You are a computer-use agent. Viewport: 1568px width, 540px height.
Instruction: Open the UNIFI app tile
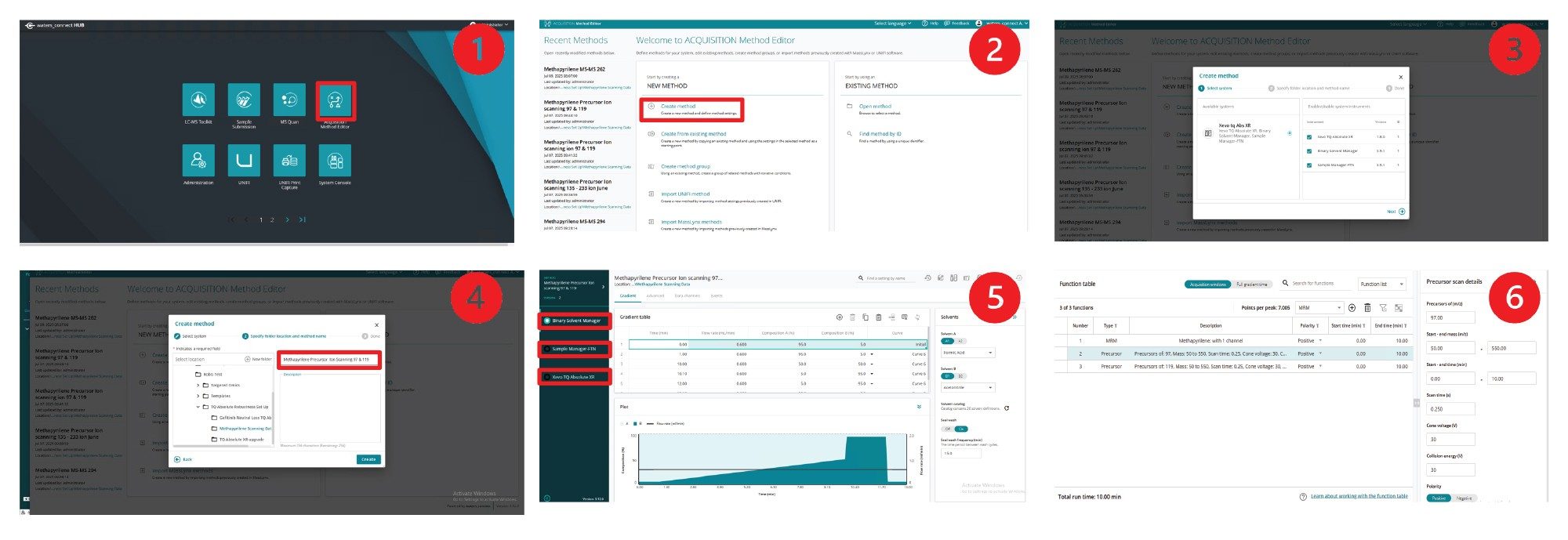coord(244,161)
